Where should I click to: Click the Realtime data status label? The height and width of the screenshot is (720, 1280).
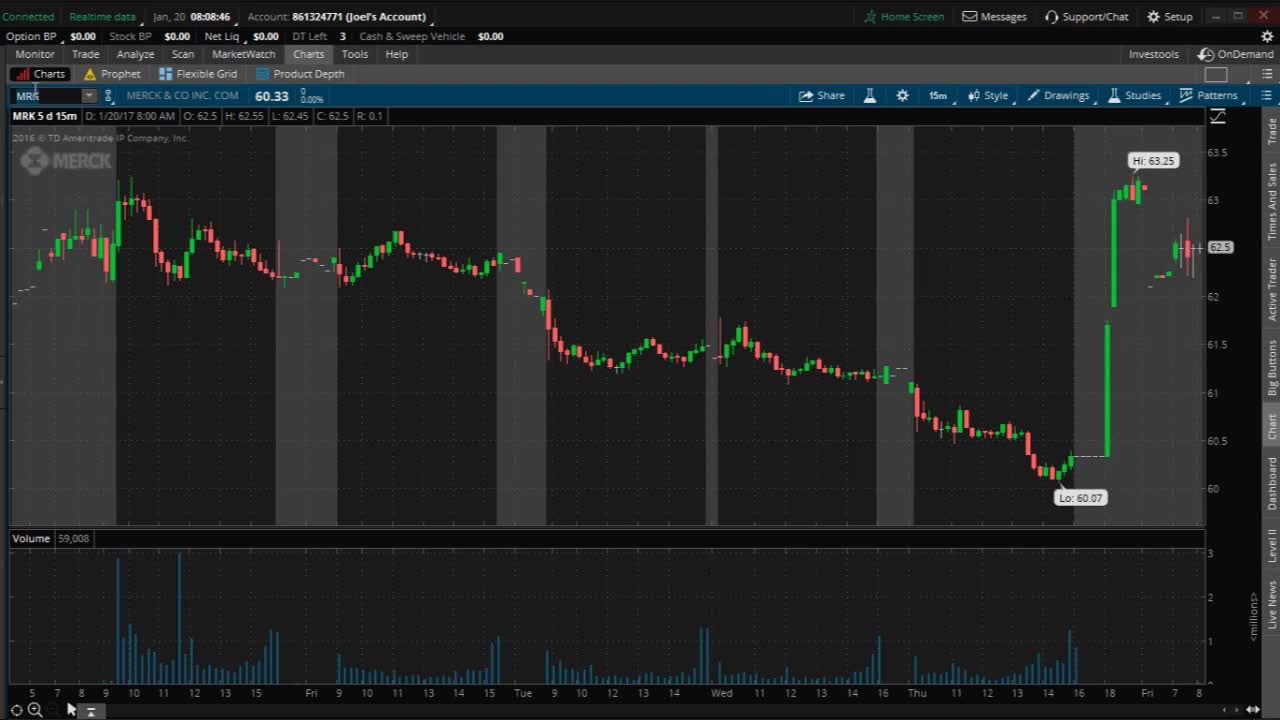102,17
